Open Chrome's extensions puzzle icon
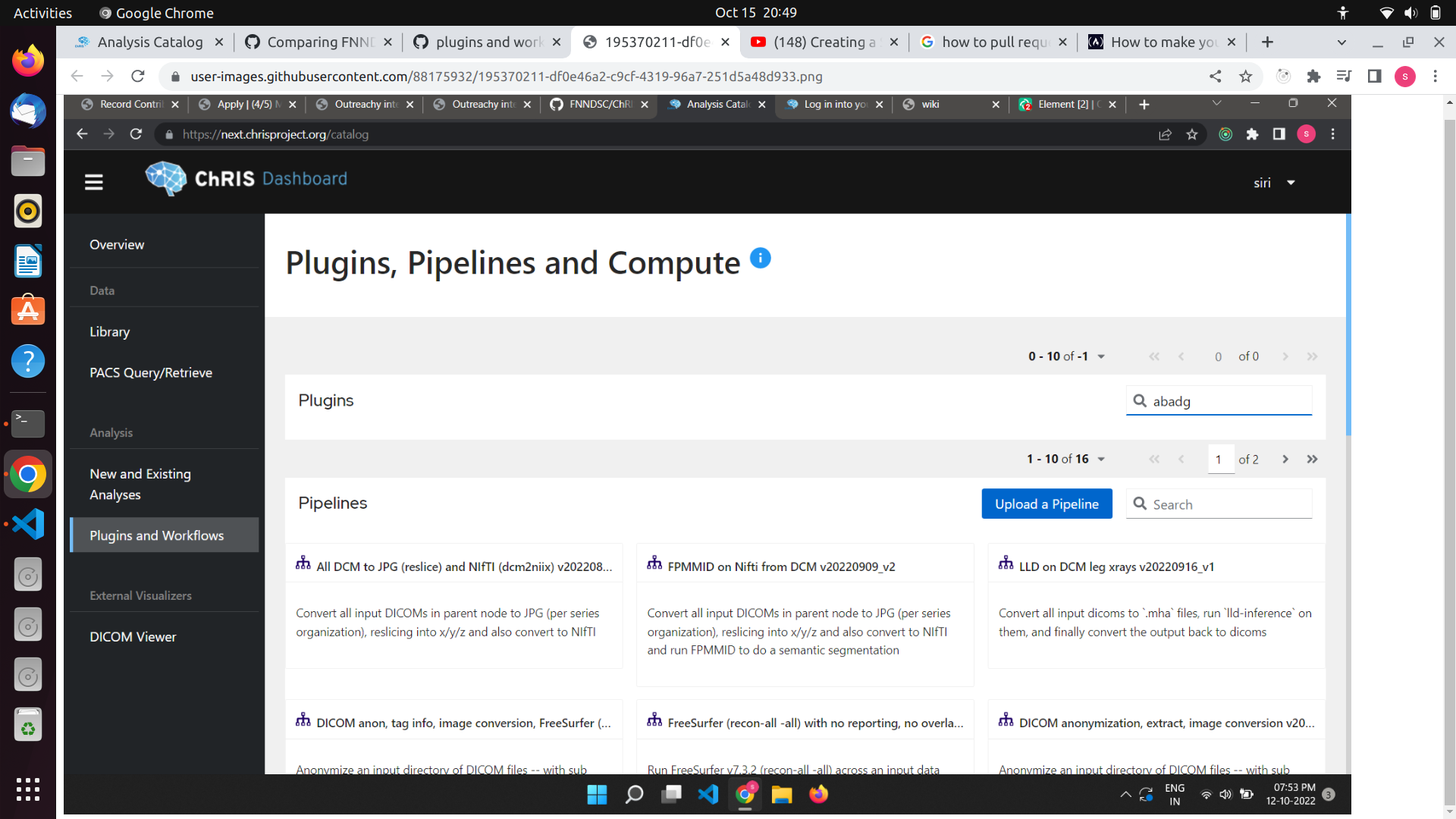The width and height of the screenshot is (1456, 819). [1313, 76]
